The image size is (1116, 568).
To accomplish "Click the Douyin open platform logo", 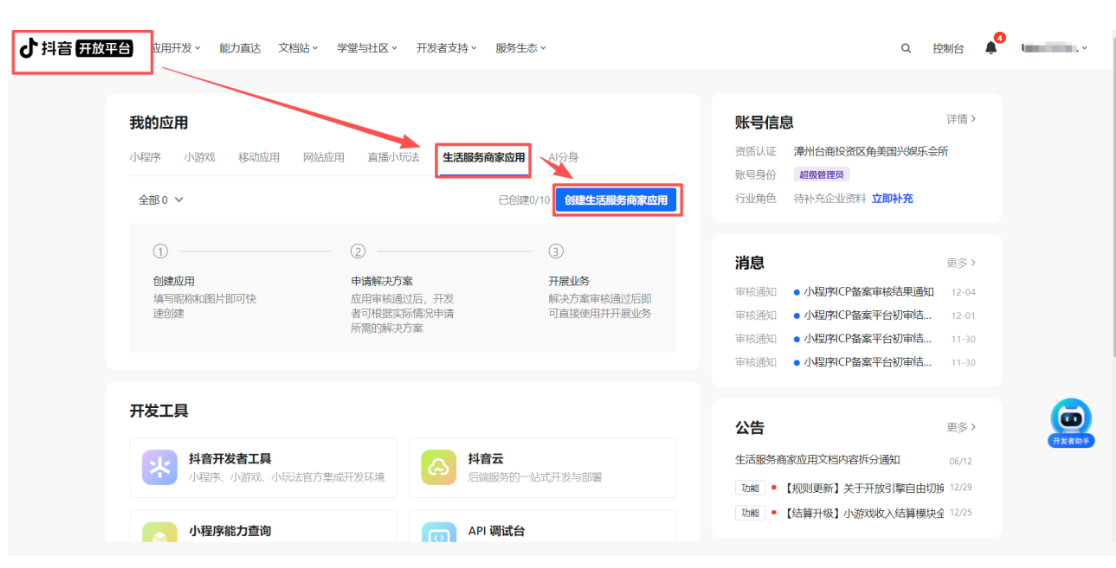I will click(x=76, y=48).
